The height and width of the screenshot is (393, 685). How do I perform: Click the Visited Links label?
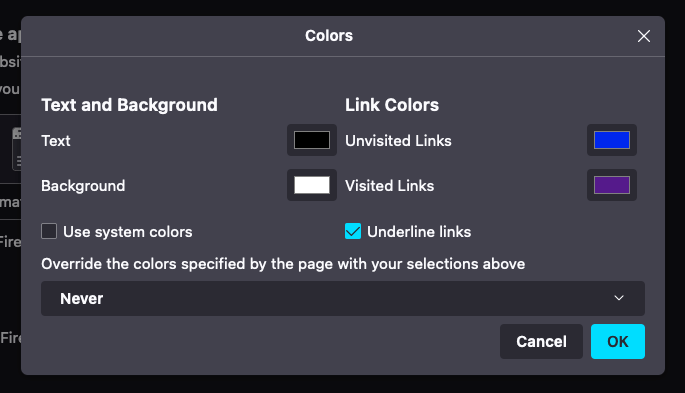[389, 186]
